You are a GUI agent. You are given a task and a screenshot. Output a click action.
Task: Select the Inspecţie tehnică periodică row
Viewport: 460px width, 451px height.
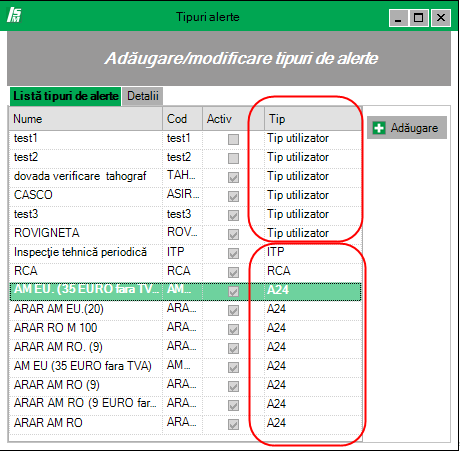185,253
